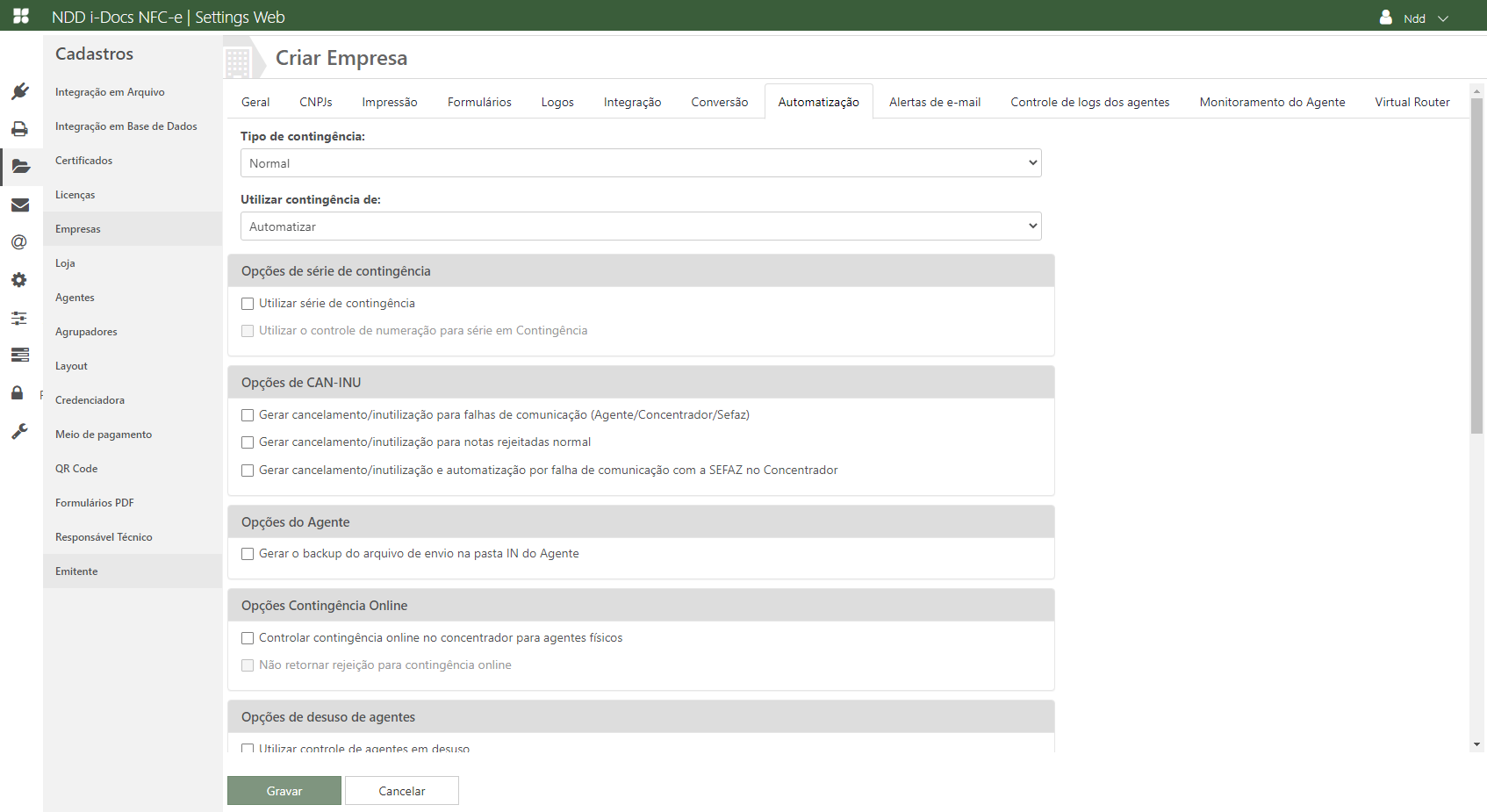Tick Gerar o backup do arquivo checkbox
This screenshot has width=1487, height=812.
point(248,554)
